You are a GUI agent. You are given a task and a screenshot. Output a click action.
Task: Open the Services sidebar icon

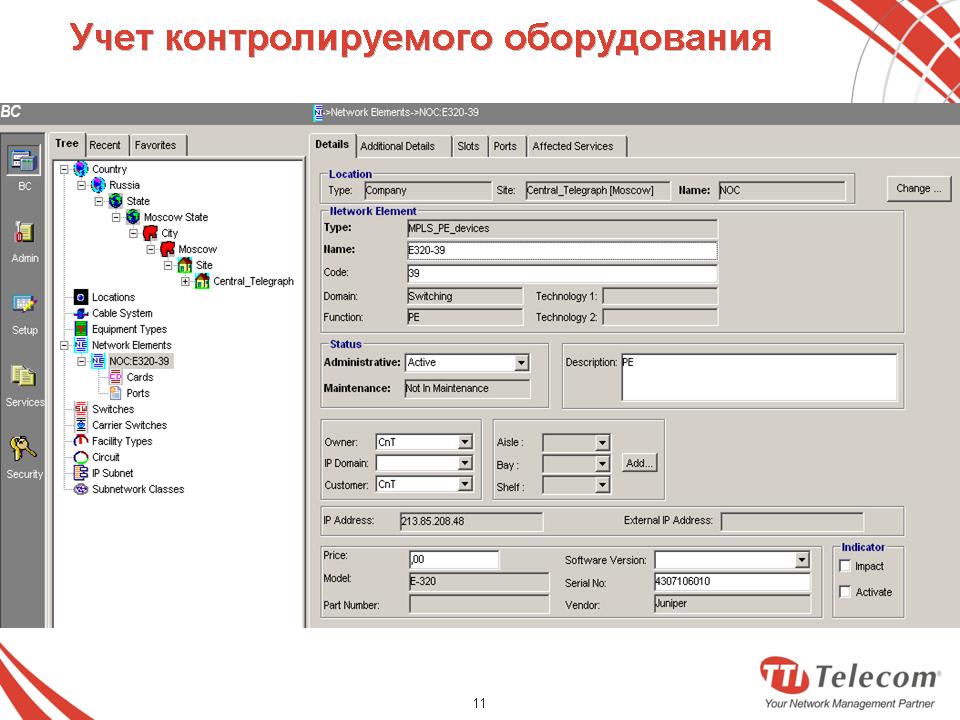click(x=24, y=377)
